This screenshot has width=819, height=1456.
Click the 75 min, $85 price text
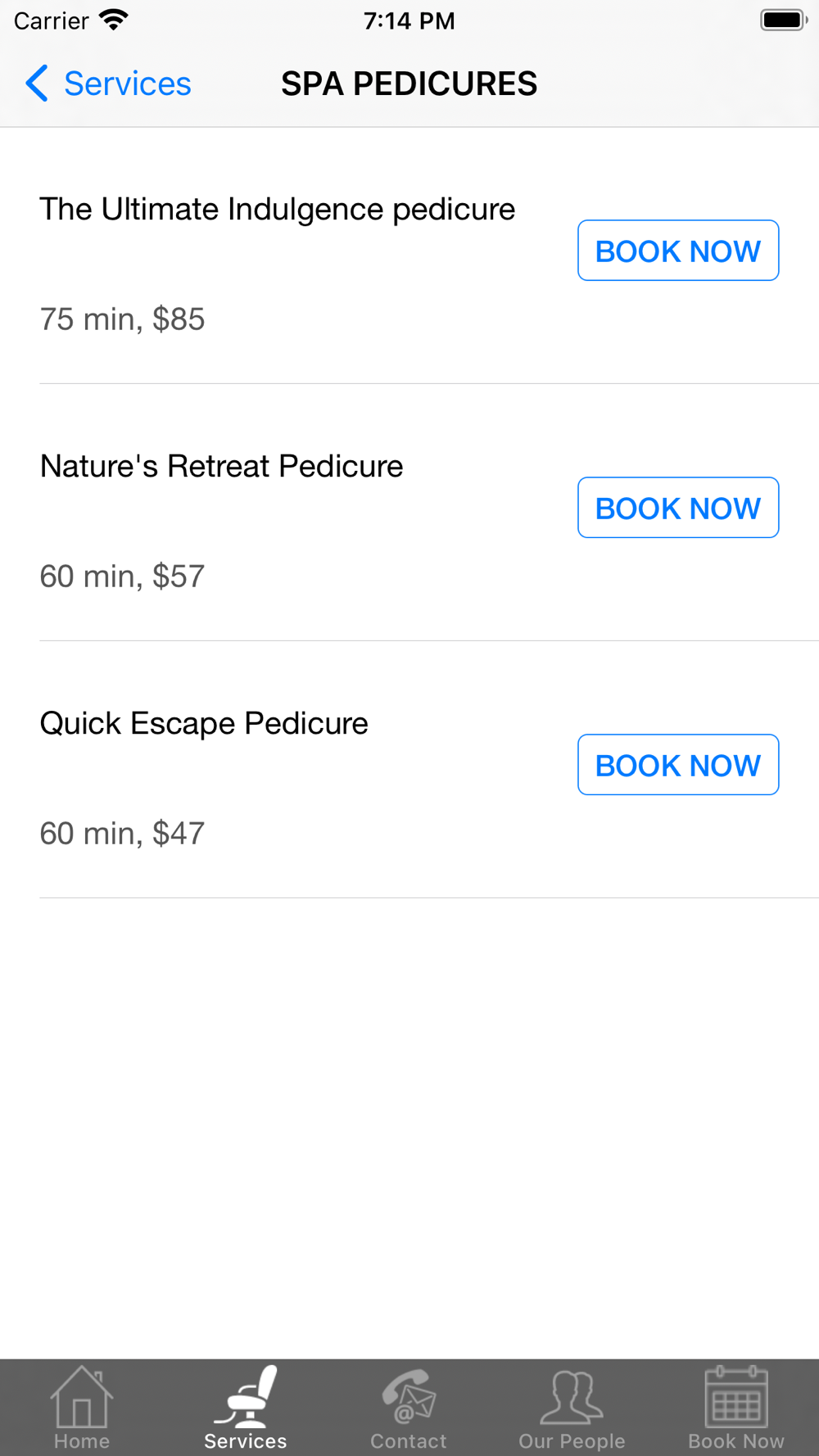[122, 319]
